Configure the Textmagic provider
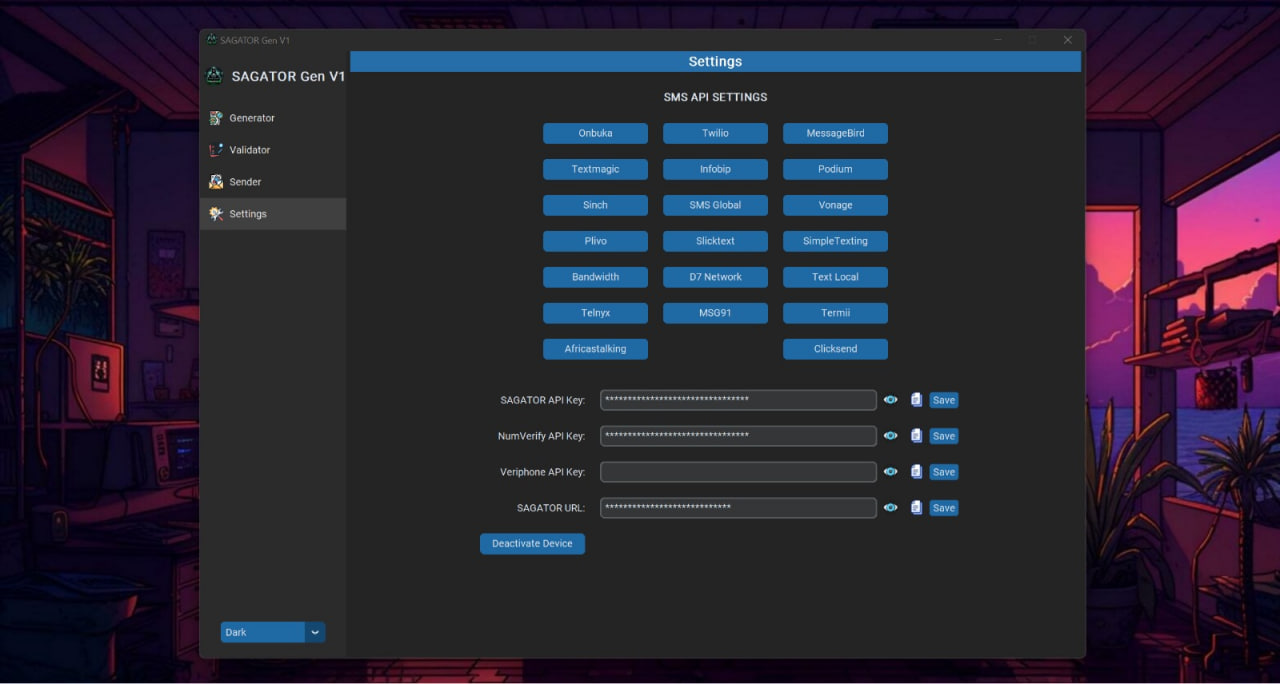The image size is (1280, 684). 595,169
